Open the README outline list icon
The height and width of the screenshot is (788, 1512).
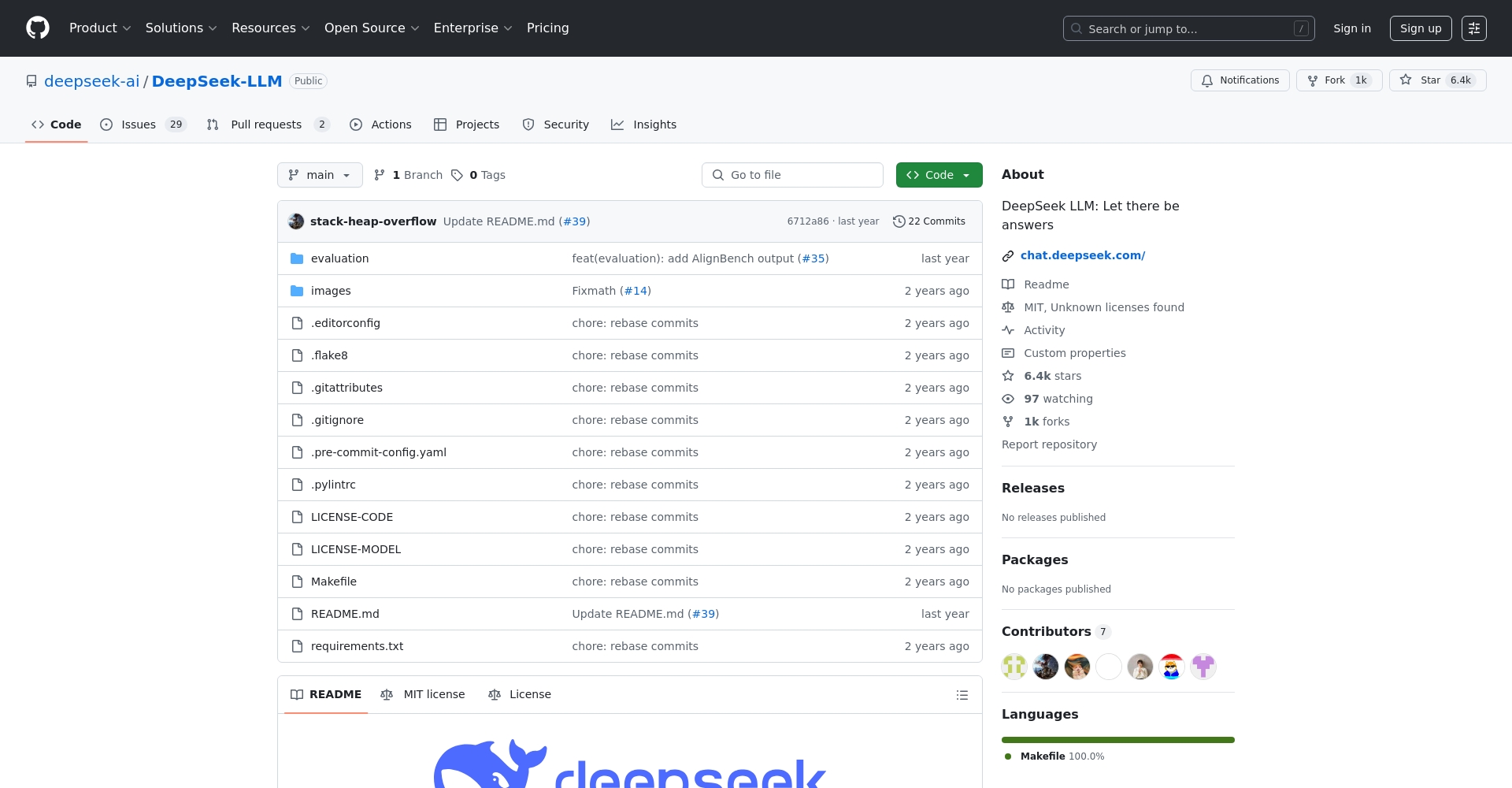pos(962,695)
